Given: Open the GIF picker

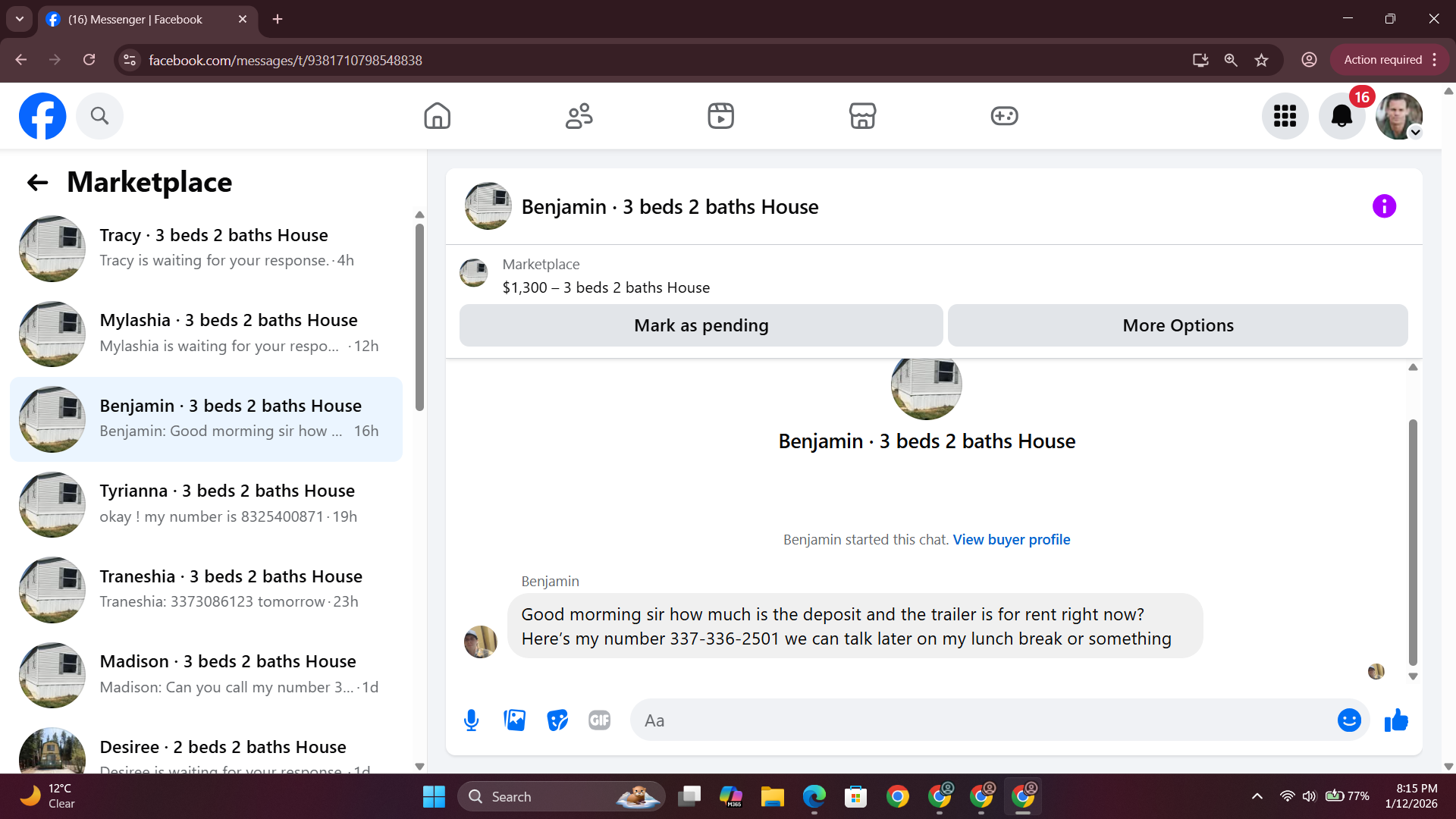Looking at the screenshot, I should (x=599, y=720).
